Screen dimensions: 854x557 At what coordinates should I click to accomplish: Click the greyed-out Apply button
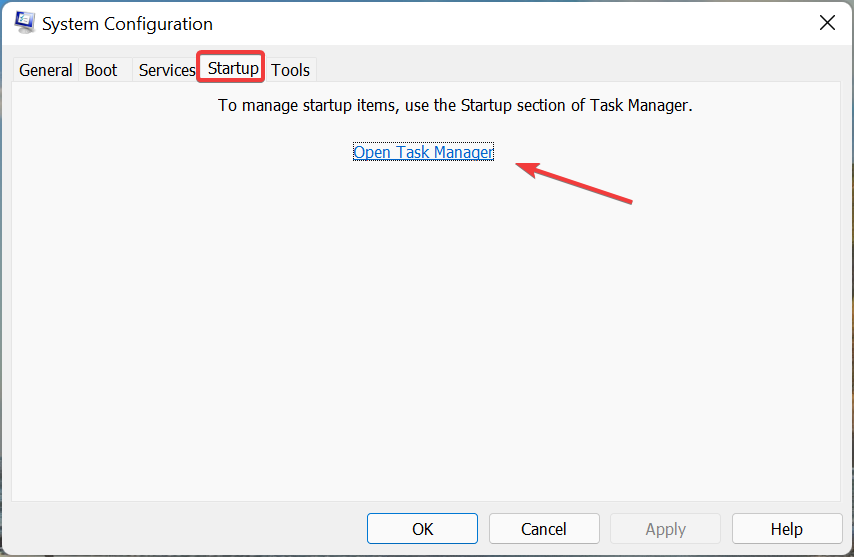(665, 529)
